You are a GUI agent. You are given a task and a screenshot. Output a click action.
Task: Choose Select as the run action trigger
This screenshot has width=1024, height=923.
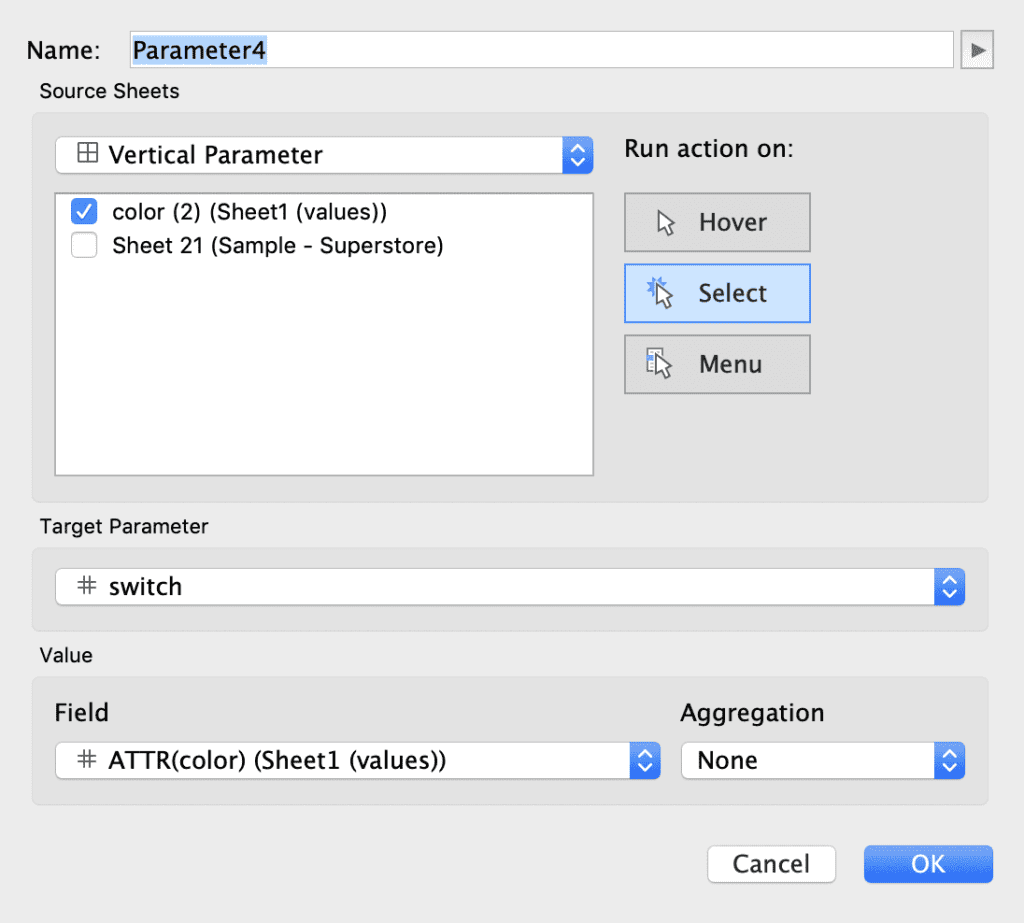click(x=717, y=292)
